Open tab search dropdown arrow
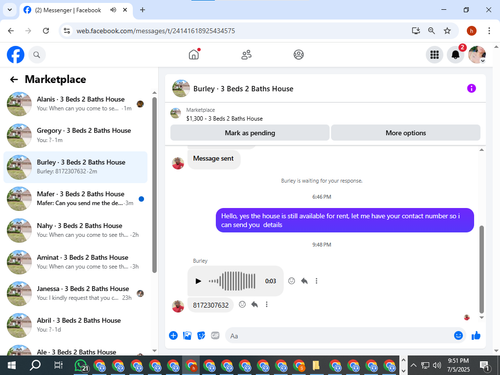This screenshot has width=500, height=375. 10,10
